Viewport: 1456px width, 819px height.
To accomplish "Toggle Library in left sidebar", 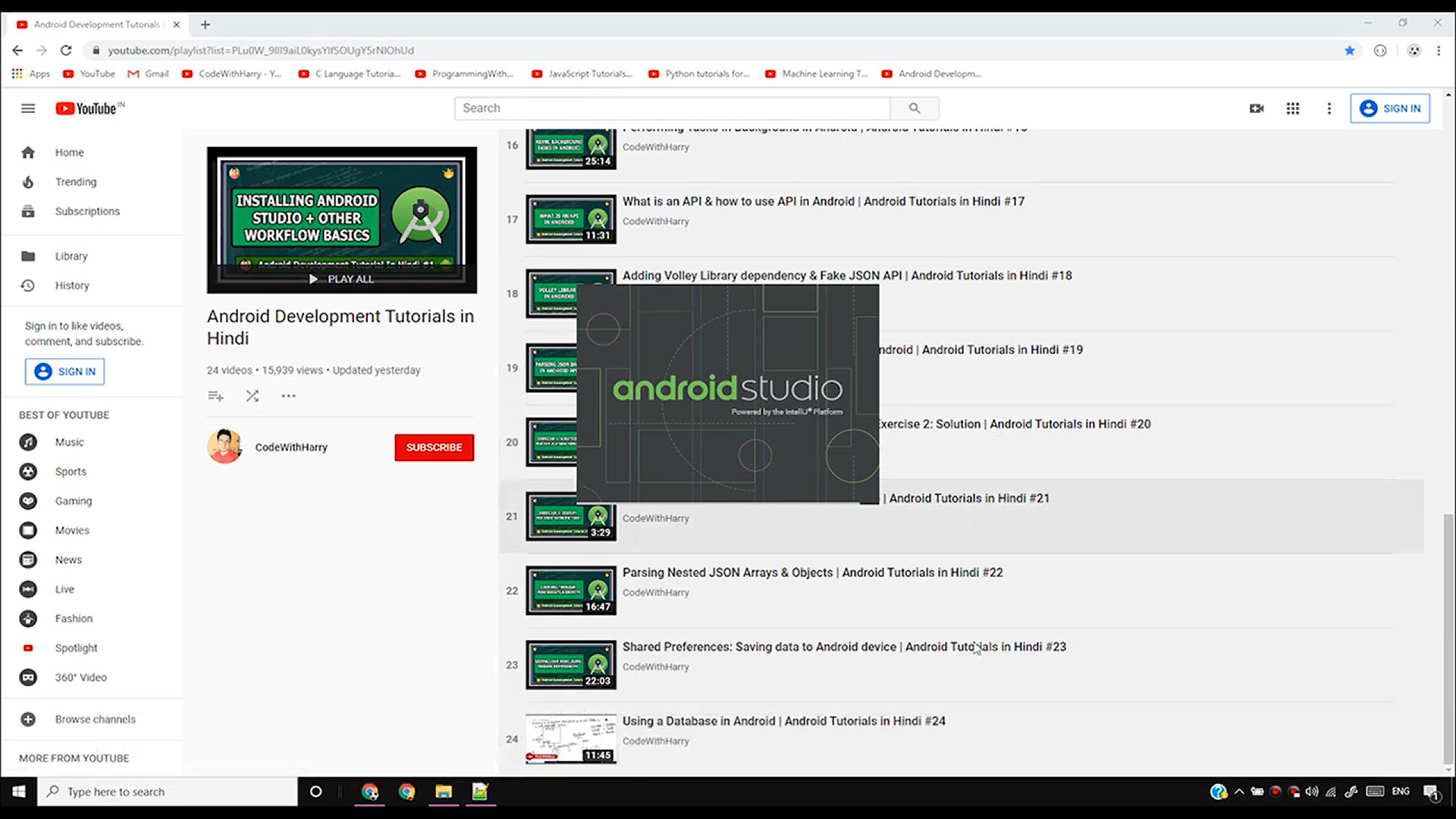I will point(71,255).
